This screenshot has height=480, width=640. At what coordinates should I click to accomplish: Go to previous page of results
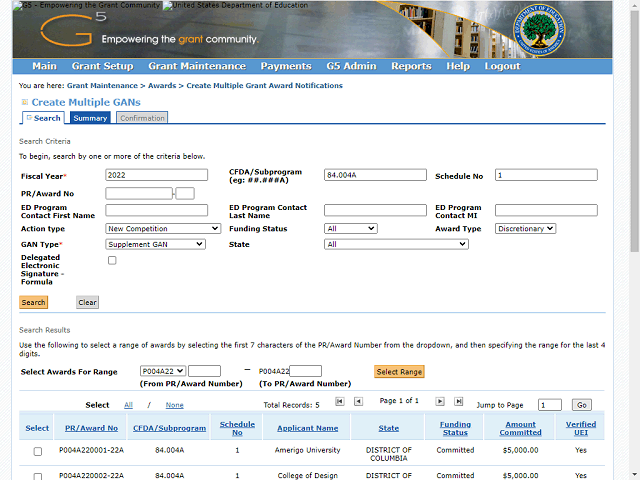[358, 401]
